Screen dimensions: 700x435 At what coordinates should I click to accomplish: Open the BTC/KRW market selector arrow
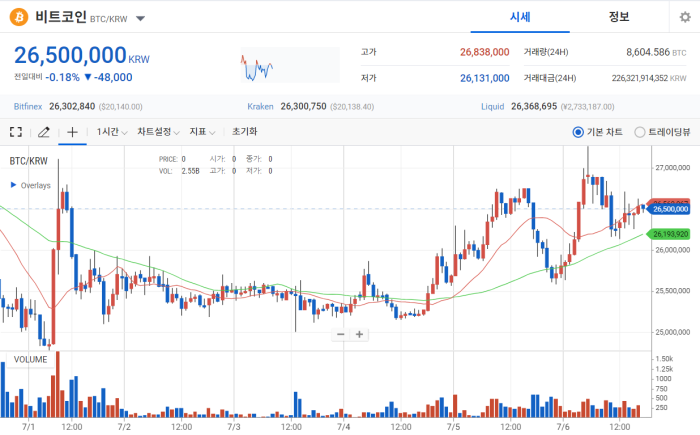pyautogui.click(x=140, y=19)
